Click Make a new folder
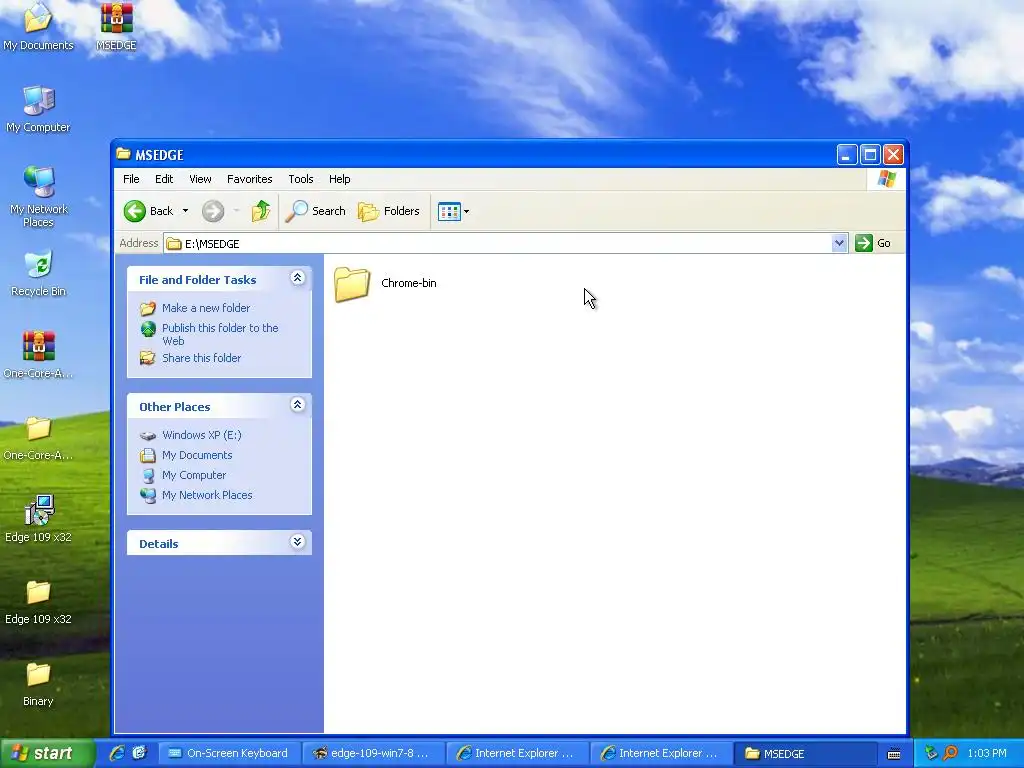The width and height of the screenshot is (1024, 768). (206, 308)
